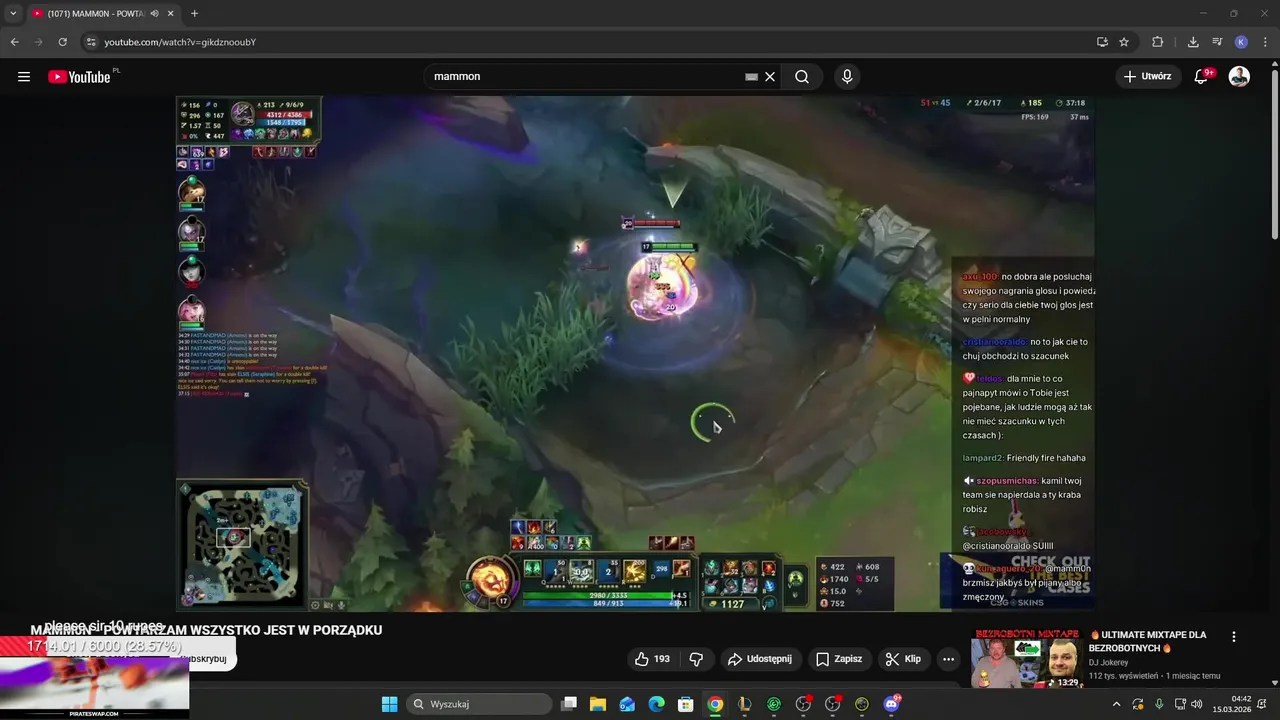Click the video player area
The width and height of the screenshot is (1280, 720).
[635, 353]
